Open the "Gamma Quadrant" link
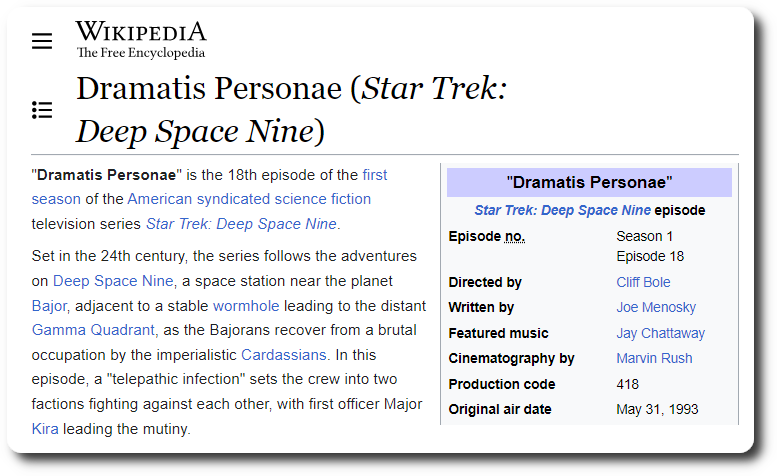Image resolution: width=777 pixels, height=476 pixels. coord(94,329)
